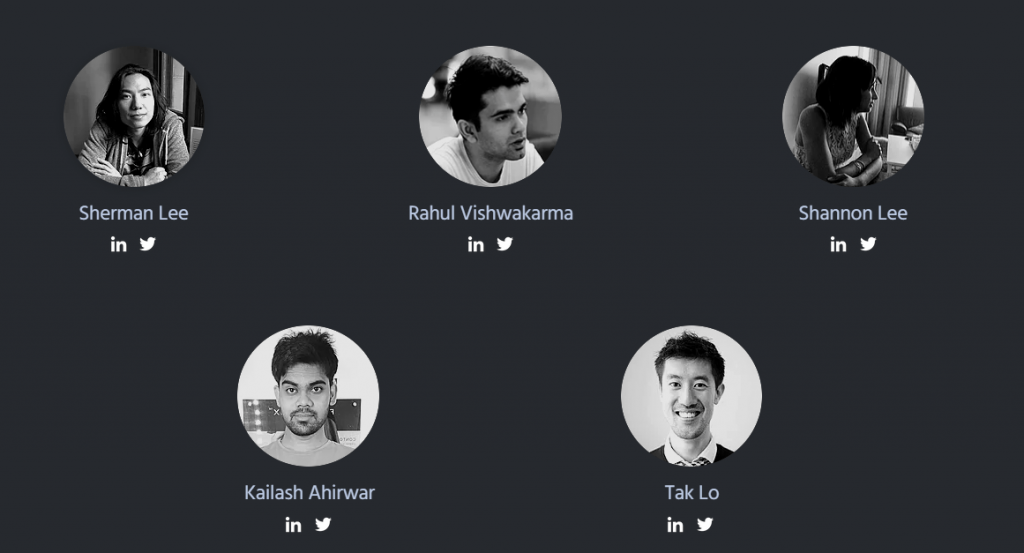1024x553 pixels.
Task: Open Kailash Ahirwar's Twitter icon
Action: click(323, 524)
